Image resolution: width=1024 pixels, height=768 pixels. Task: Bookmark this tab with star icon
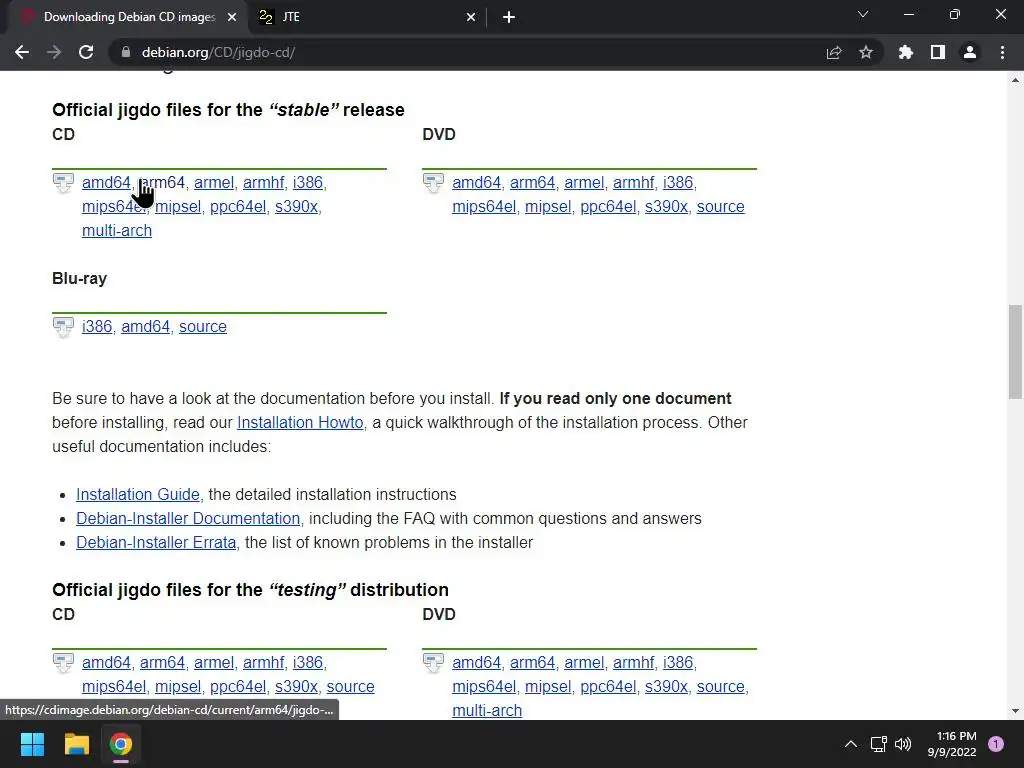pyautogui.click(x=866, y=52)
